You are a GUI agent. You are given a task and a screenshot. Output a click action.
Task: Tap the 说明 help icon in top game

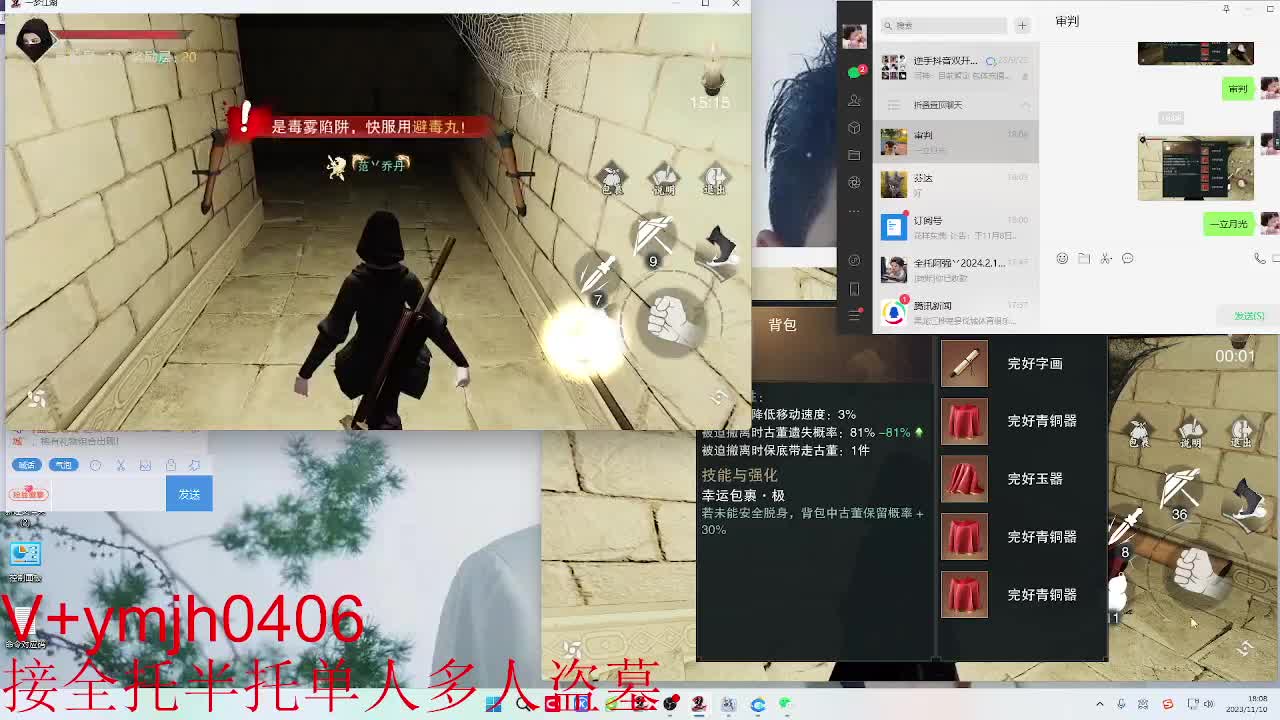click(x=664, y=180)
